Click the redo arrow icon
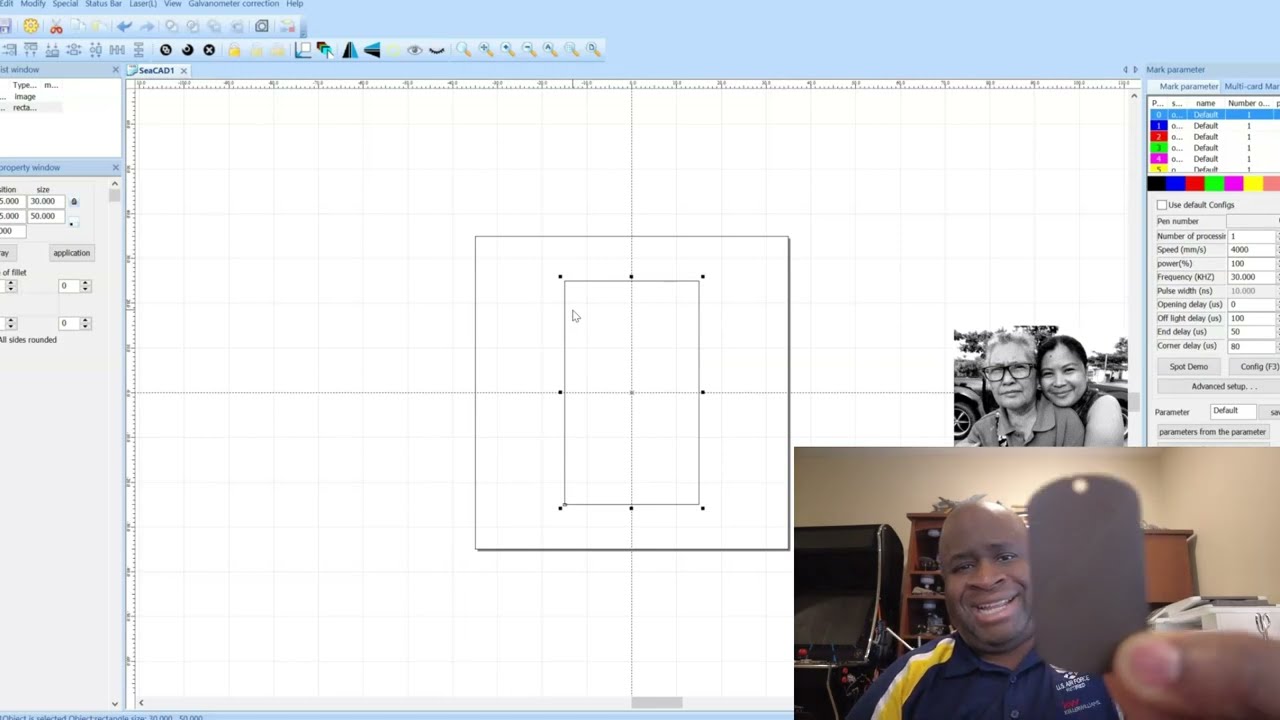This screenshot has width=1280, height=720. [147, 27]
